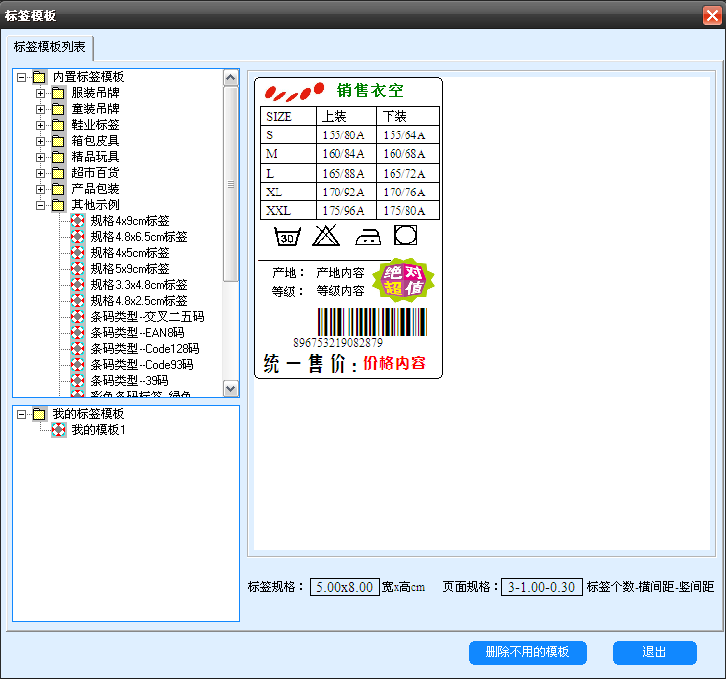Switch to the 标签模板列表 tab

50,47
